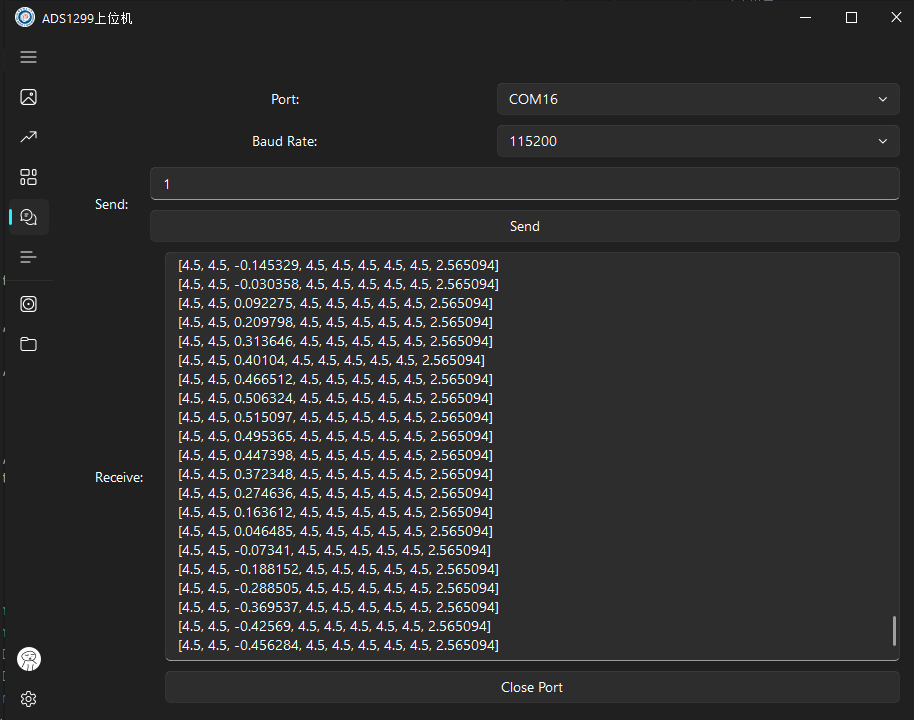Click the Baud Rate: label
Viewport: 914px width, 720px height.
pos(284,141)
